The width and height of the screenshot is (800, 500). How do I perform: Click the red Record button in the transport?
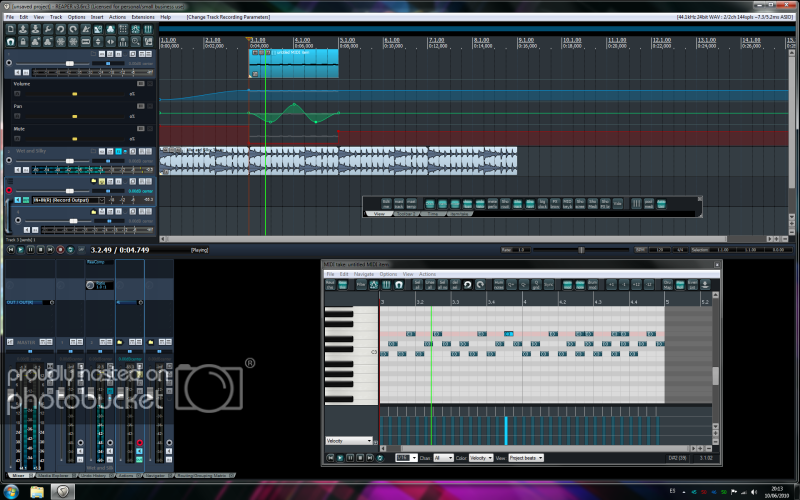[60, 249]
